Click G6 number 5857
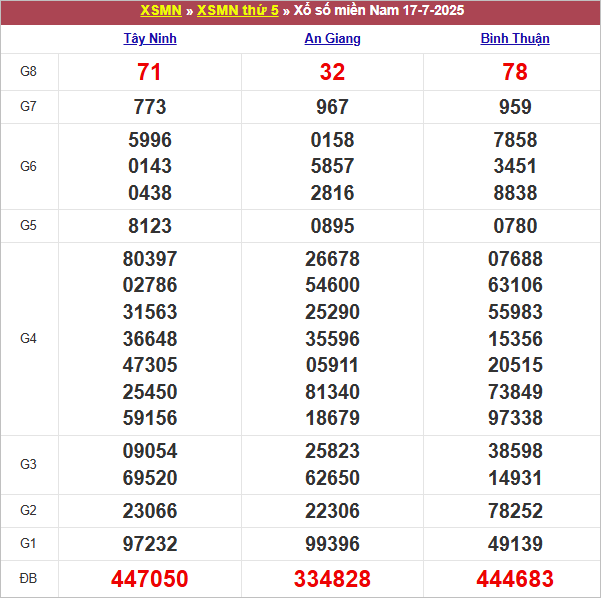The image size is (601, 598). 332,166
